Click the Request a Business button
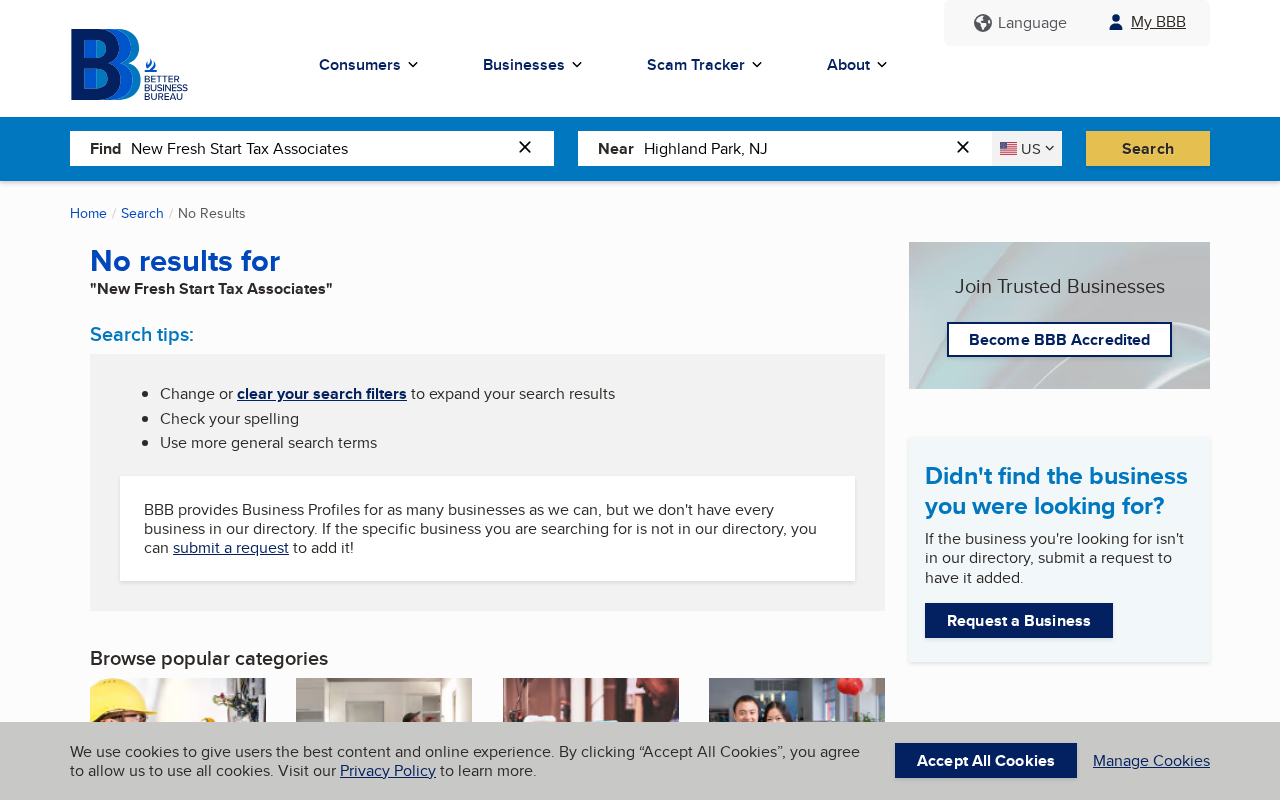 [1019, 621]
